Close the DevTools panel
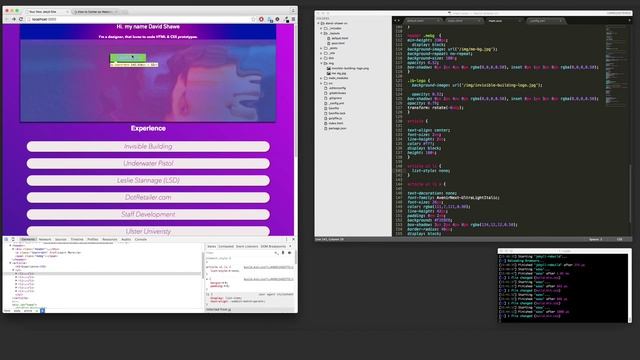The image size is (640, 360). pos(293,239)
